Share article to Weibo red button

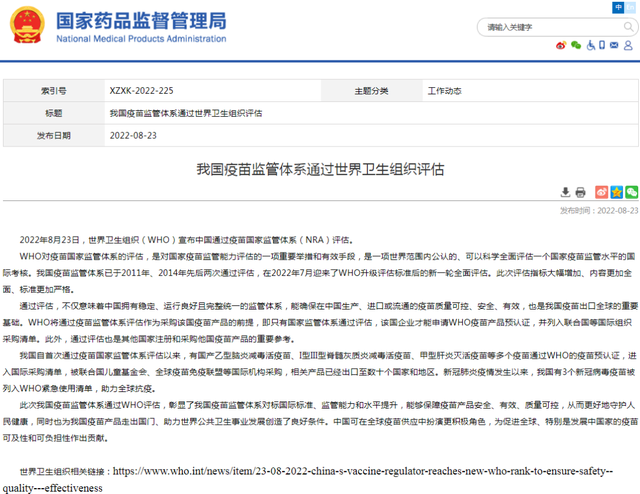601,192
